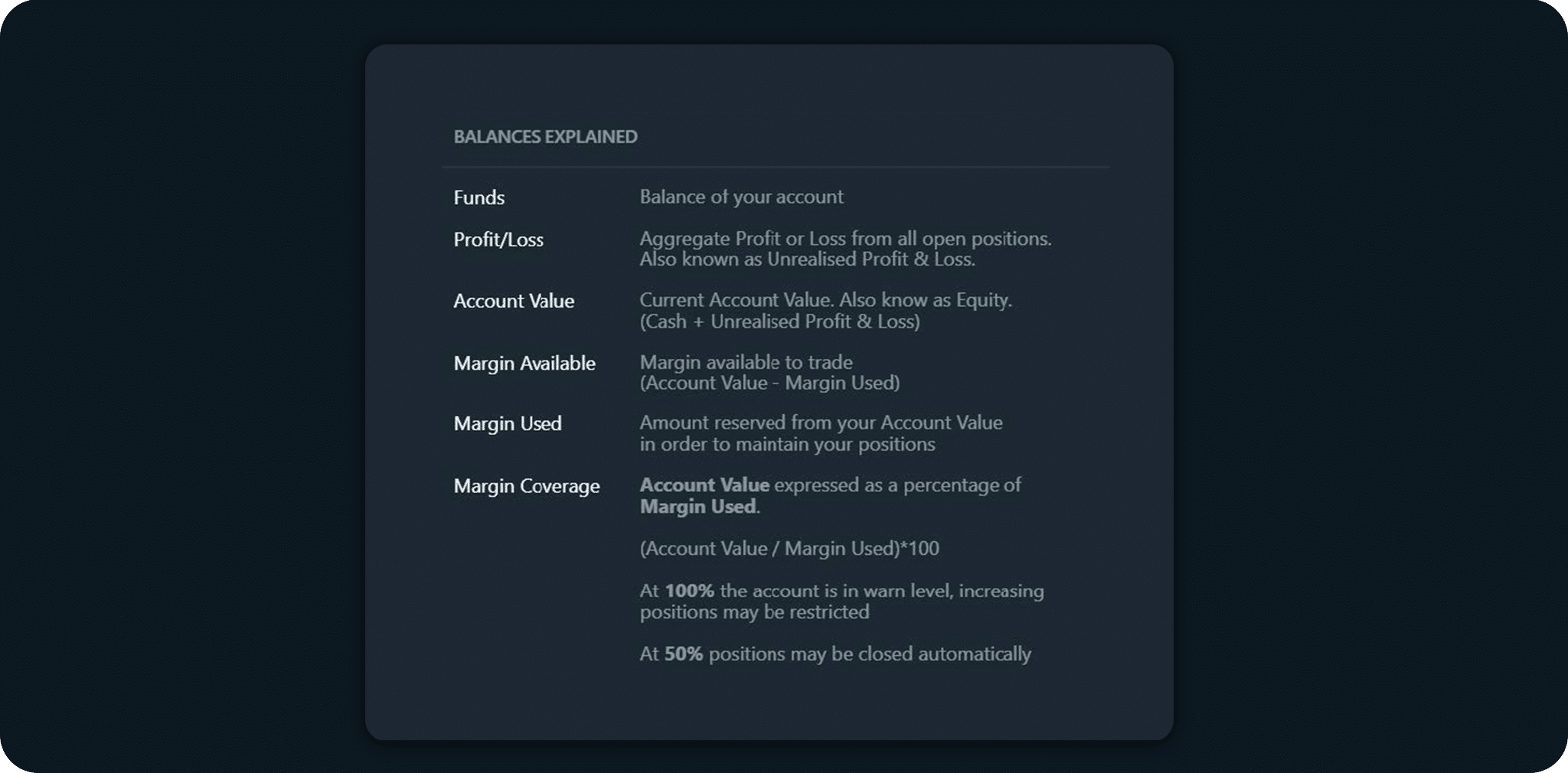
Task: Select the 'positions may be restricted' line
Action: click(x=754, y=612)
